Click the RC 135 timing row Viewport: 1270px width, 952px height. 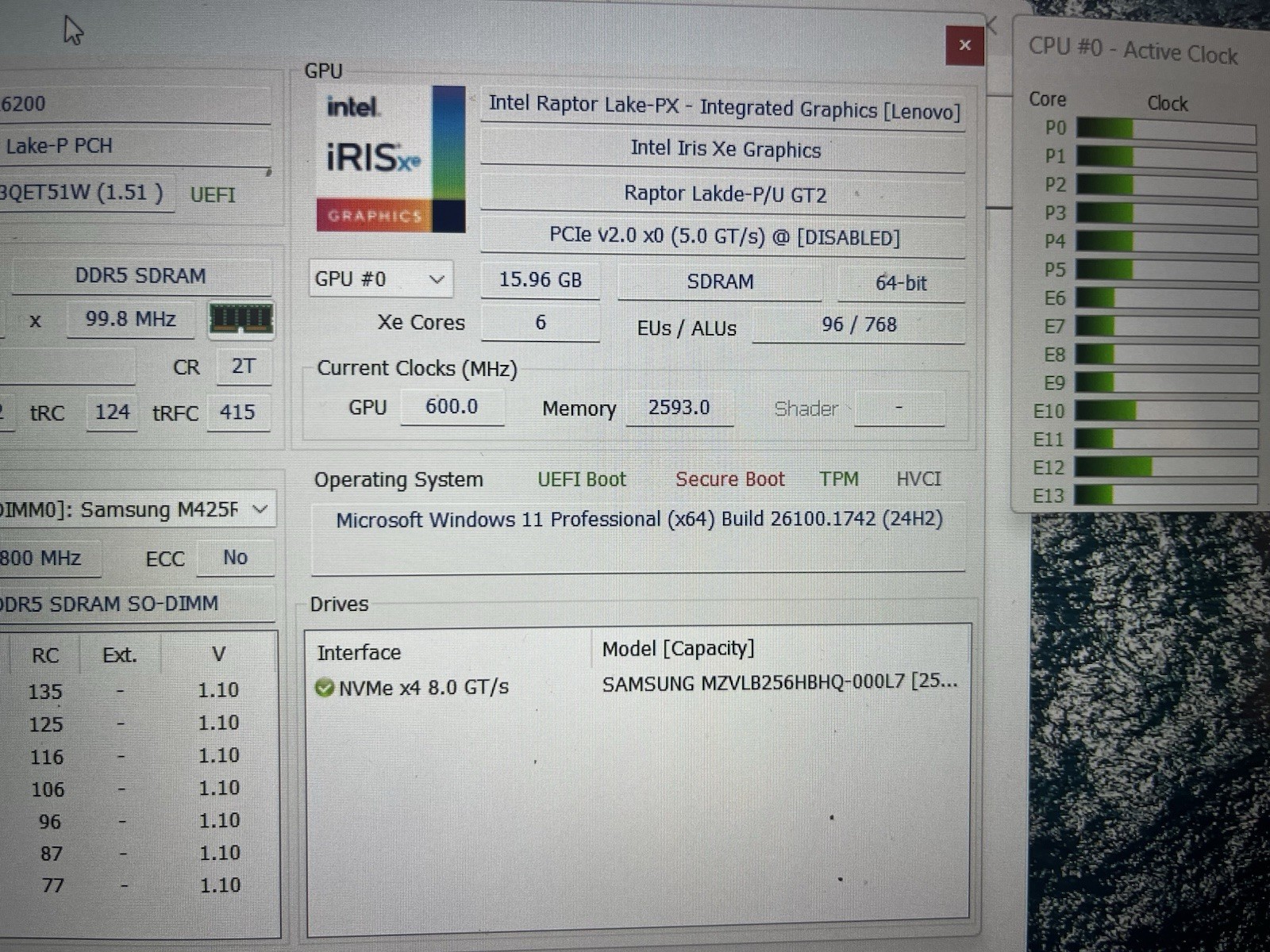140,691
